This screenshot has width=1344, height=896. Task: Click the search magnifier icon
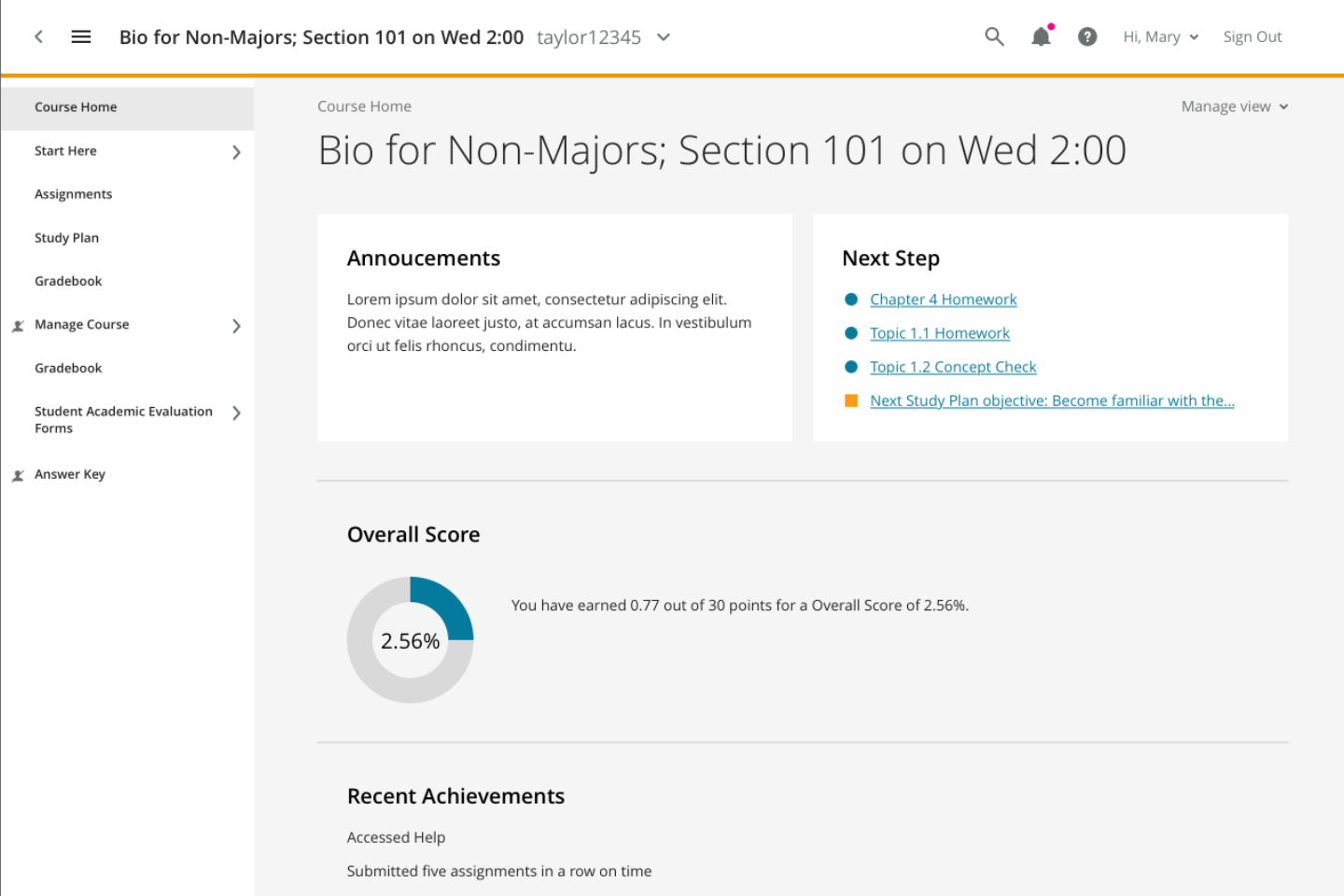tap(994, 36)
